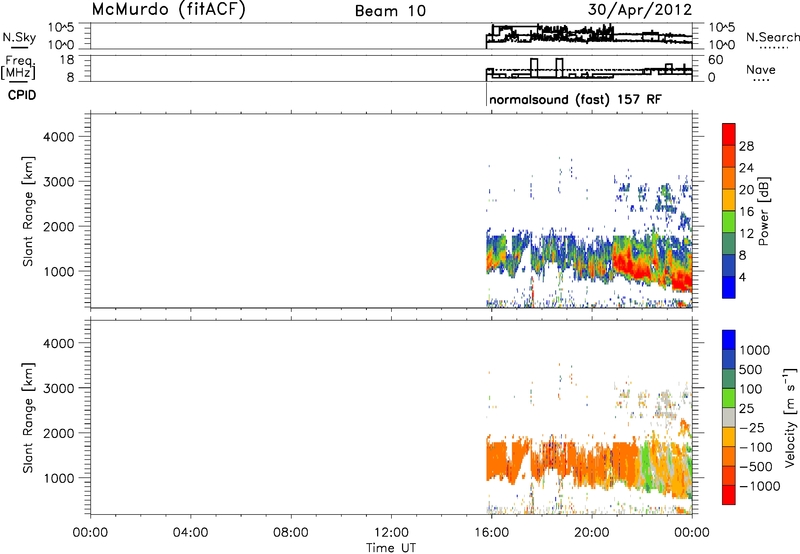Click the 'Freq. [MHz]' axis label

point(19,67)
